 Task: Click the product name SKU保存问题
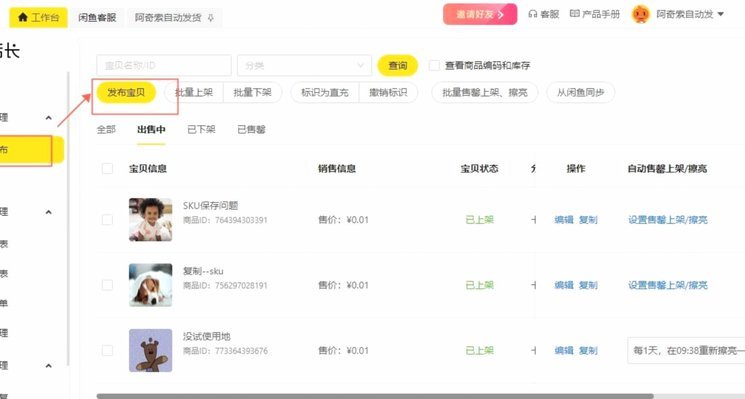[210, 206]
